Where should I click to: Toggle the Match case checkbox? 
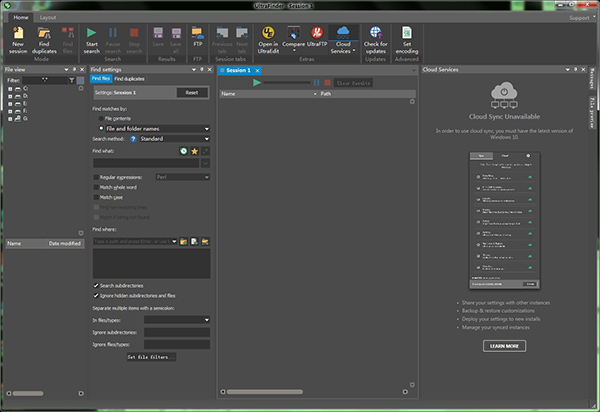(x=96, y=197)
